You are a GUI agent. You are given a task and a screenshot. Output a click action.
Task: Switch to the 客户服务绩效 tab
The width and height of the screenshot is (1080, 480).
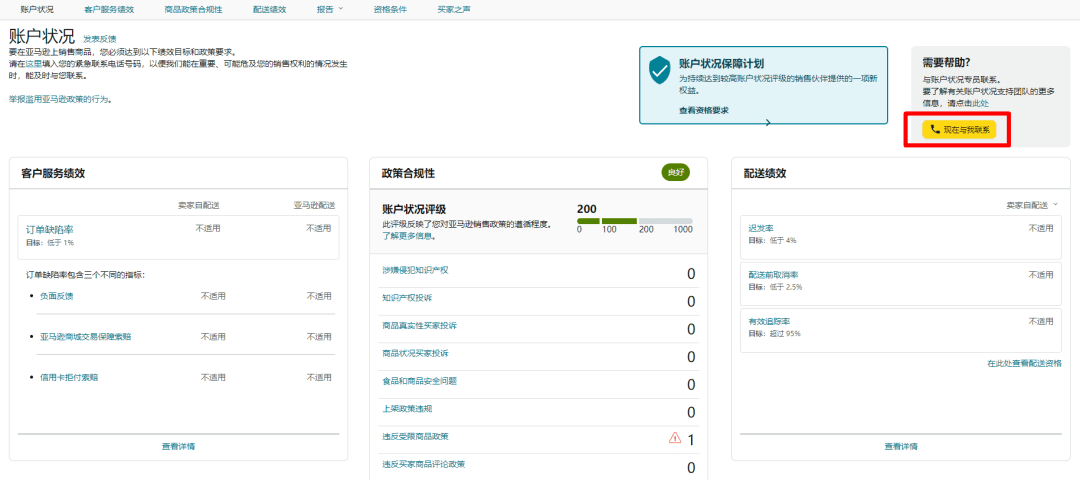tap(109, 9)
